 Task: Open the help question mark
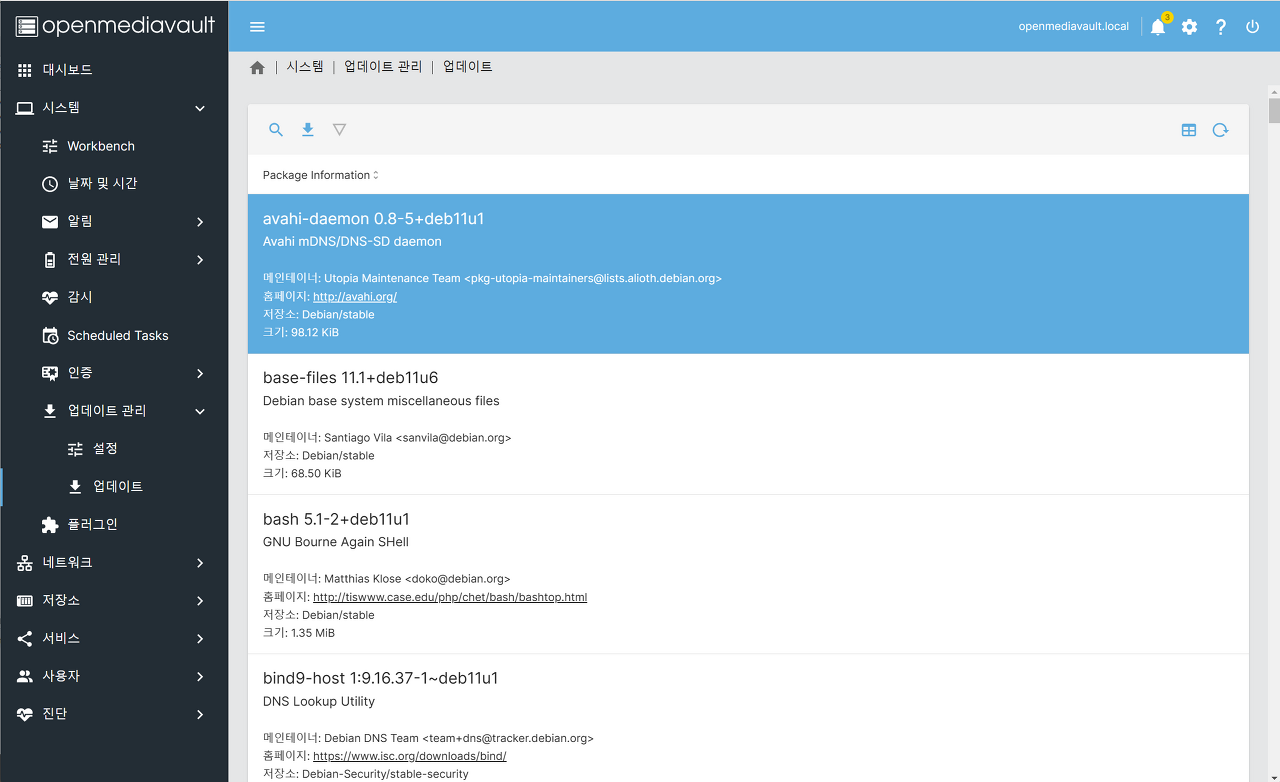[x=1221, y=27]
